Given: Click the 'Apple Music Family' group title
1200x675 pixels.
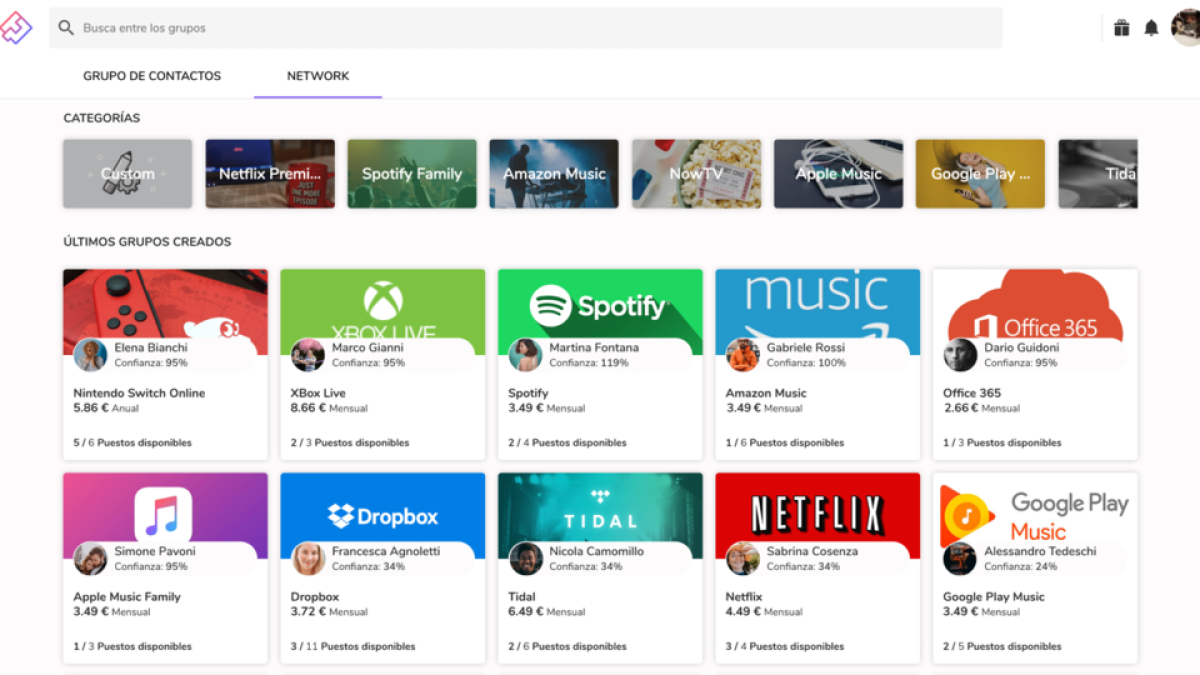Looking at the screenshot, I should tap(127, 597).
